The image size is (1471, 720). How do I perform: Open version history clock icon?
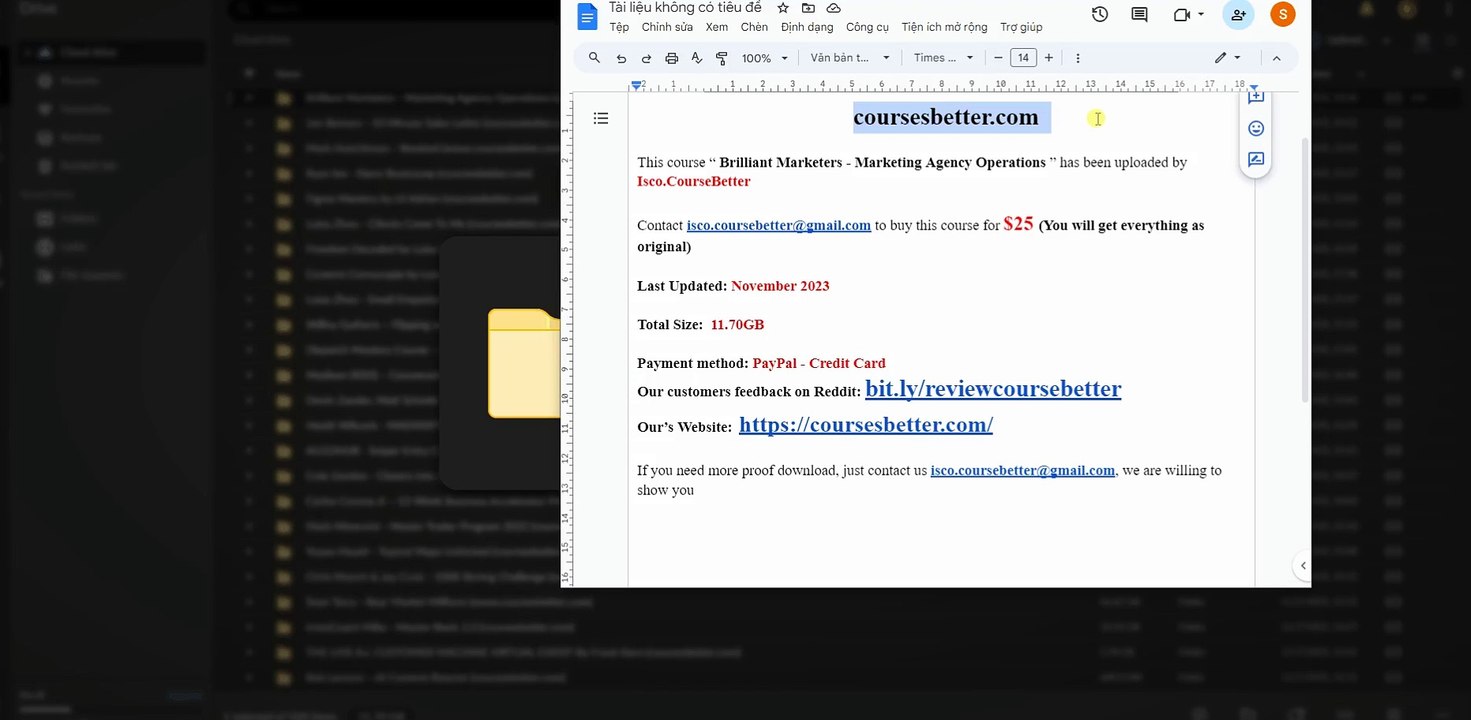pos(1100,14)
